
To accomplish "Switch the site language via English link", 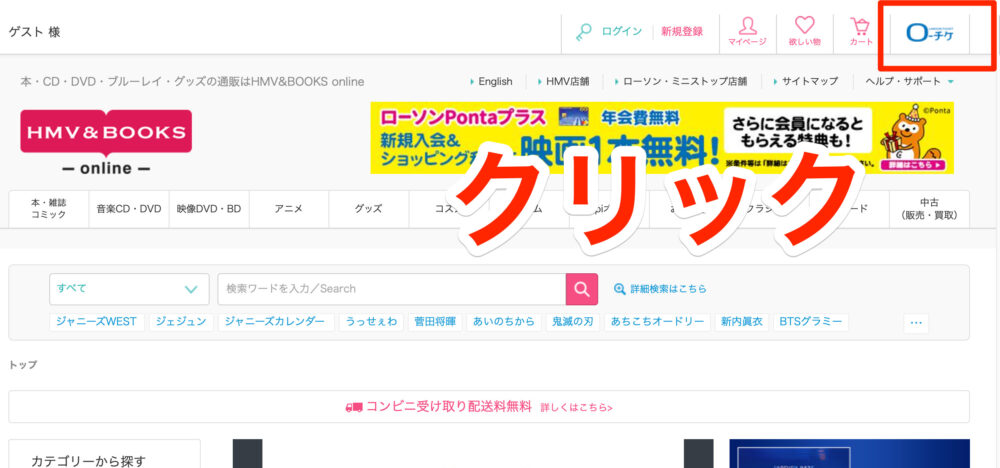I will click(x=495, y=82).
